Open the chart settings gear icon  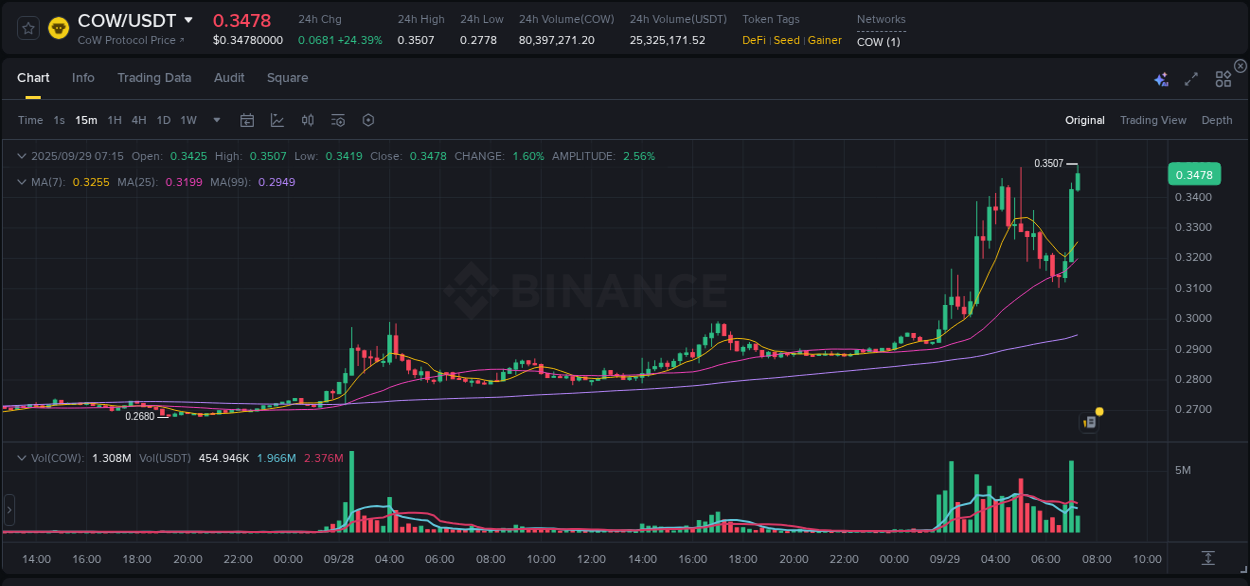tap(368, 120)
